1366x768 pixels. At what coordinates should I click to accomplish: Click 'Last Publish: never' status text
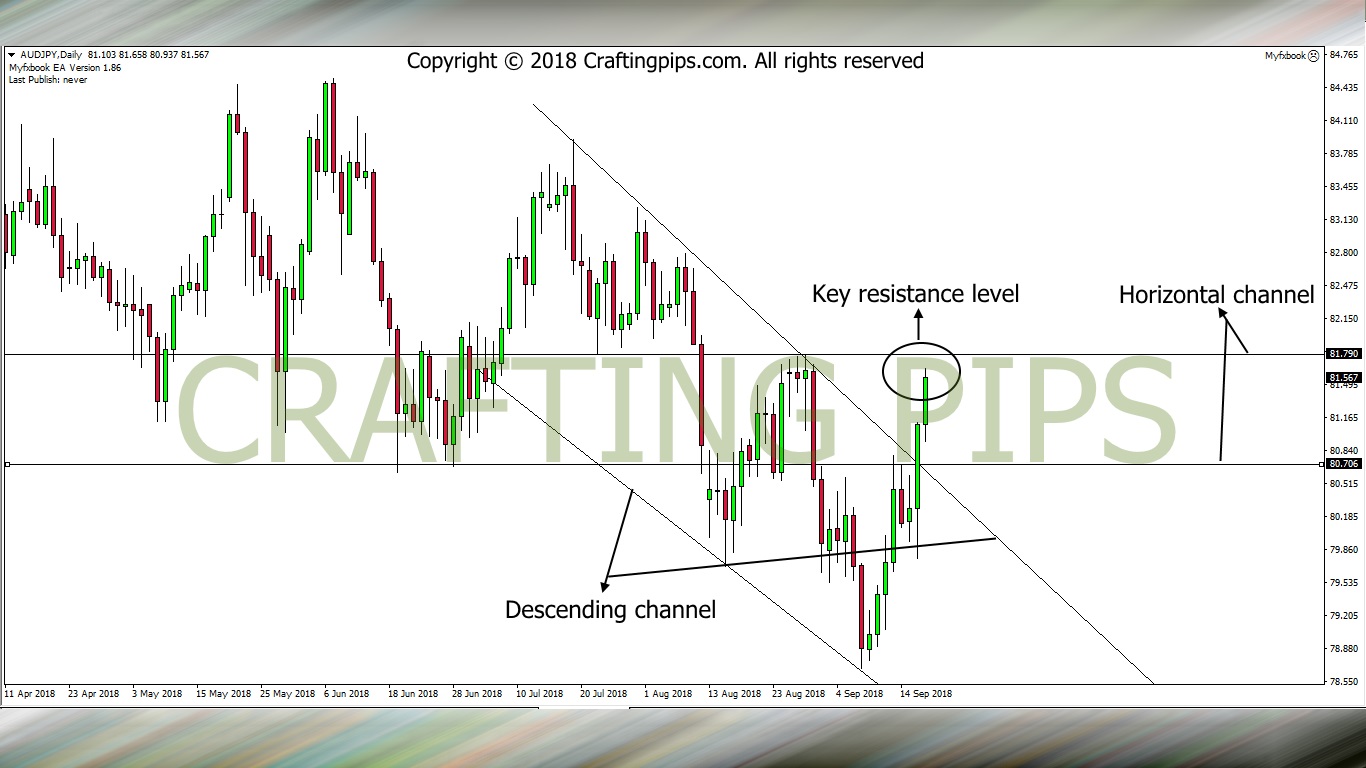pyautogui.click(x=47, y=79)
